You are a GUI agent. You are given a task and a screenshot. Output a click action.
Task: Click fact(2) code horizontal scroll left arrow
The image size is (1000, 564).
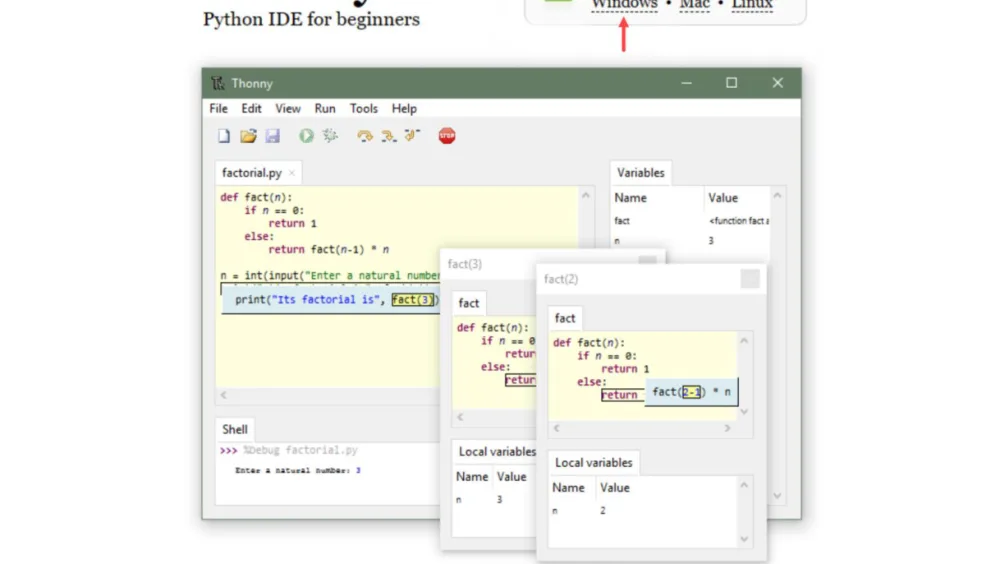pos(557,428)
